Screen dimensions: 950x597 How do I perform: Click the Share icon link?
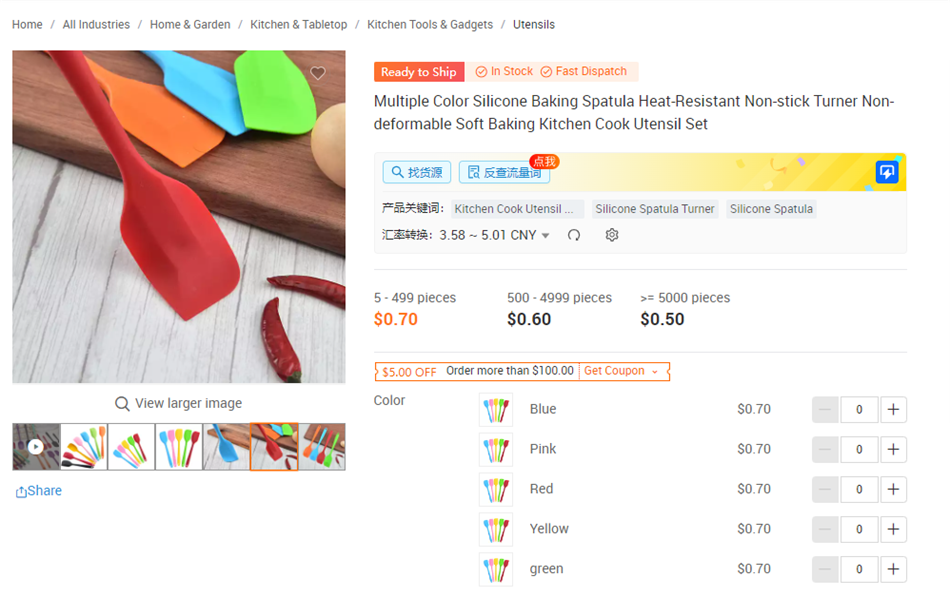coord(39,491)
